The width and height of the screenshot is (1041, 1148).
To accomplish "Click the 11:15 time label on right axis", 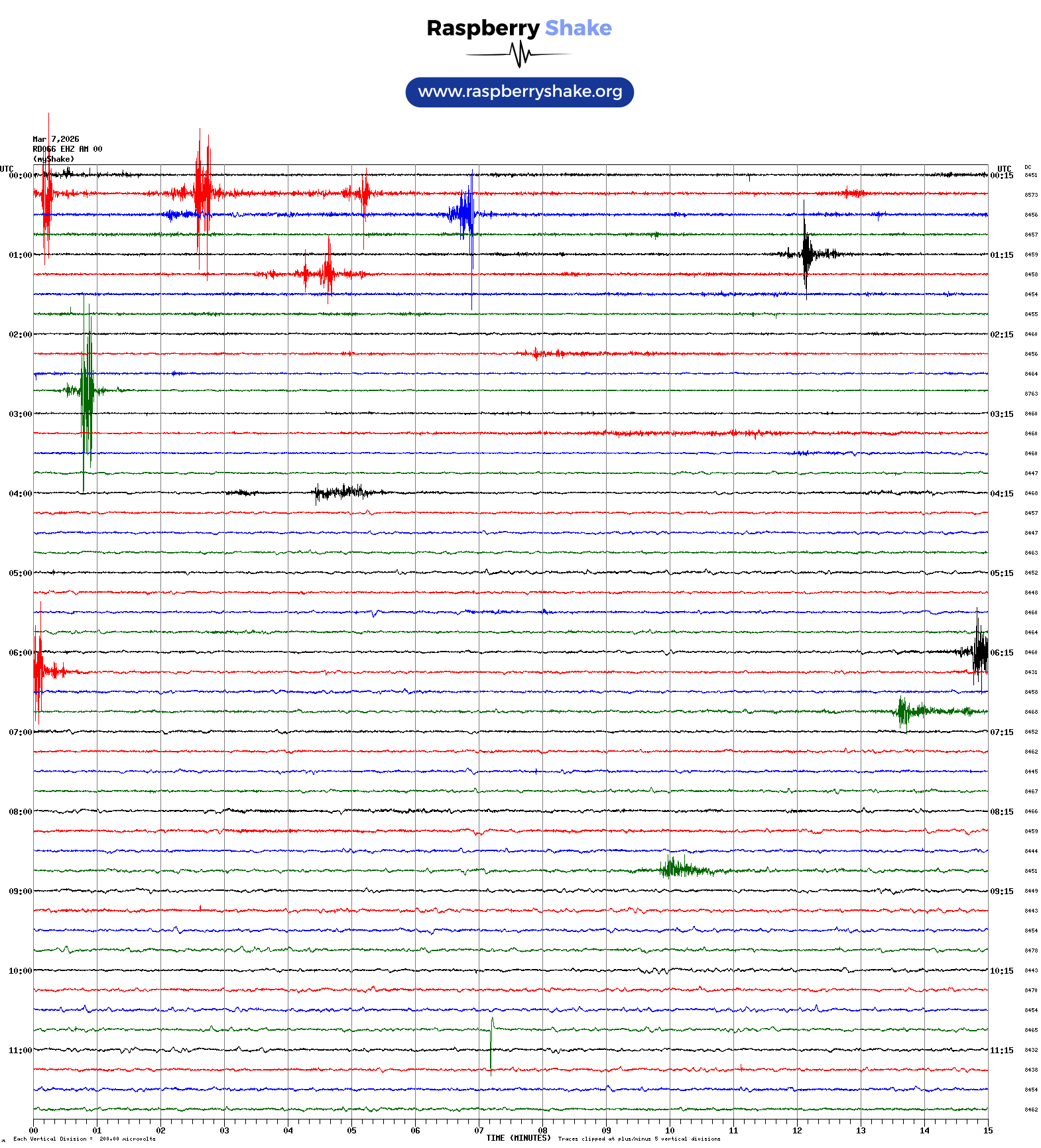I will (1001, 1051).
